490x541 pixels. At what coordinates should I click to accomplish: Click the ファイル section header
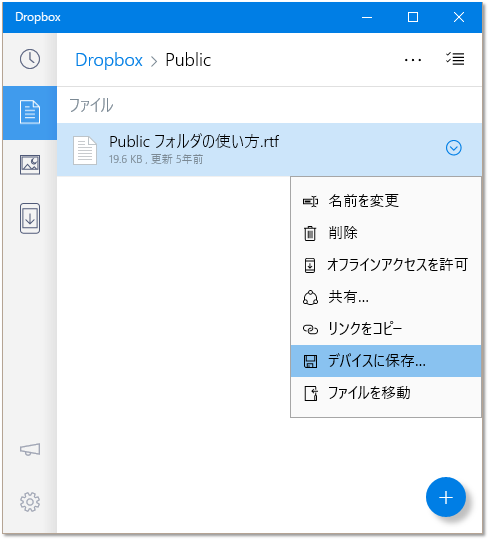[91, 105]
